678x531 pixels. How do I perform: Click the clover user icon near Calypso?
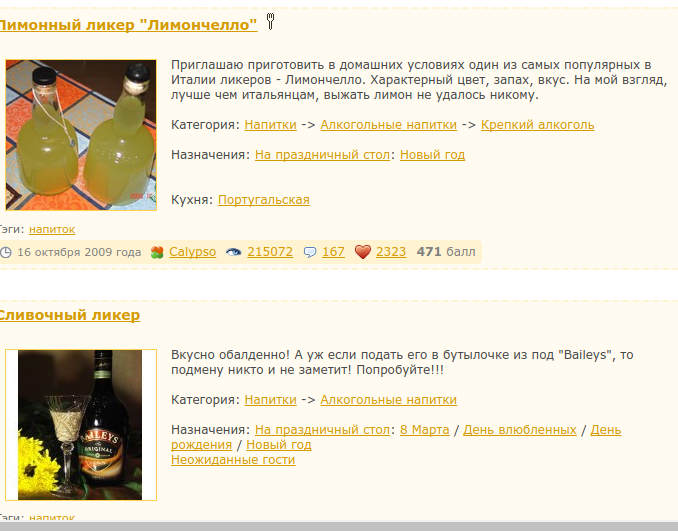157,252
